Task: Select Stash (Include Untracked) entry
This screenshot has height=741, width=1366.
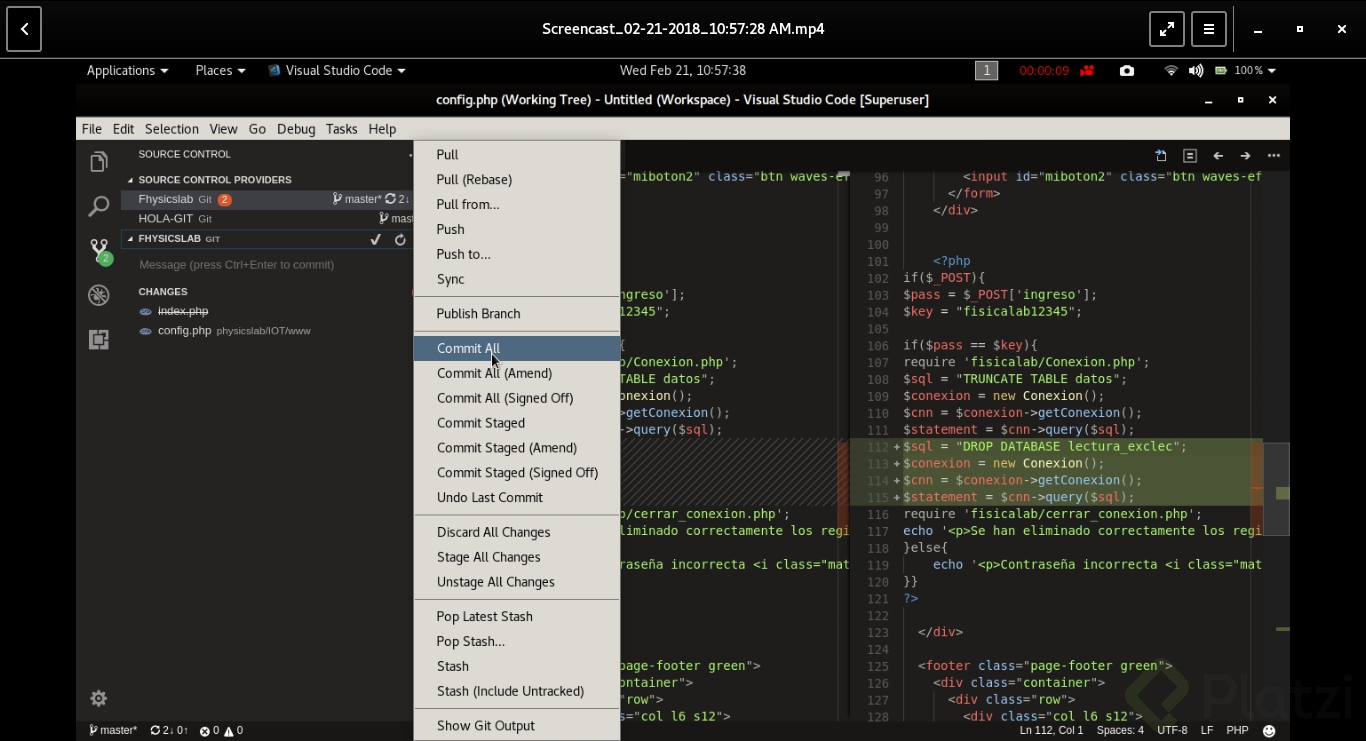Action: pyautogui.click(x=517, y=691)
